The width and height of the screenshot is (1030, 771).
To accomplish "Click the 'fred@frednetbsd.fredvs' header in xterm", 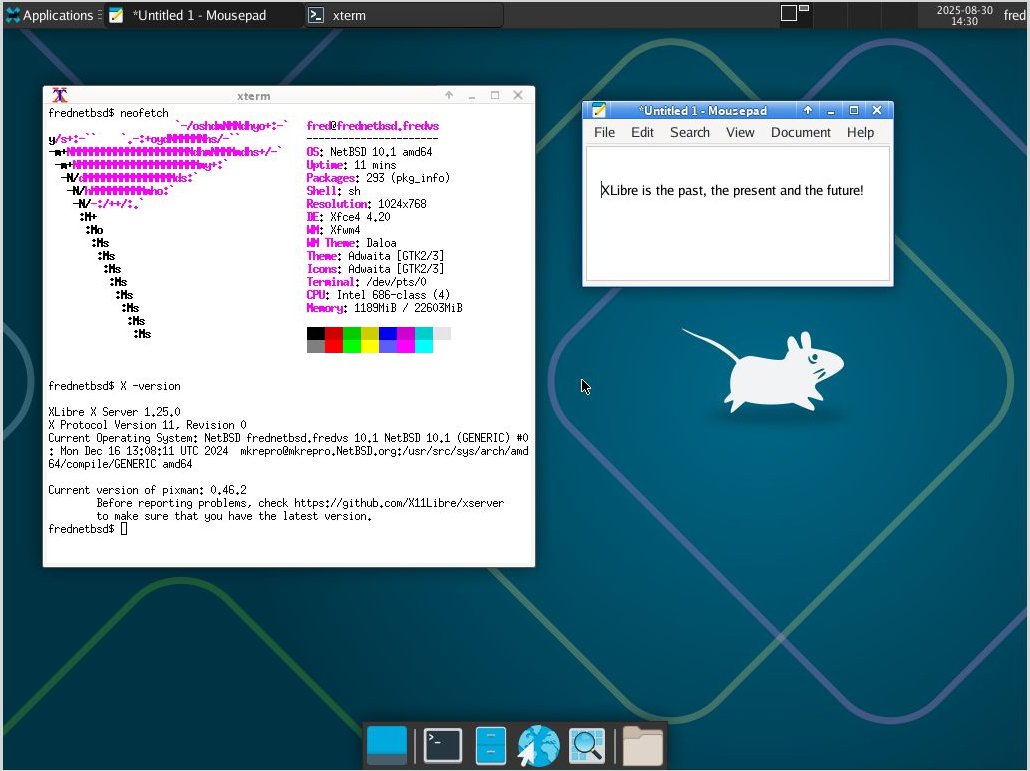I will (372, 125).
